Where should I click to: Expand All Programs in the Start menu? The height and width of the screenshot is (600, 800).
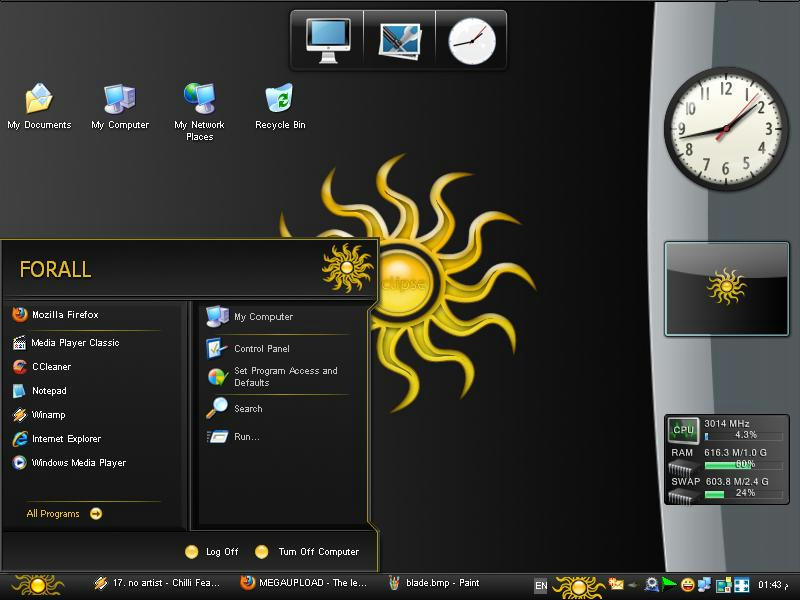64,514
